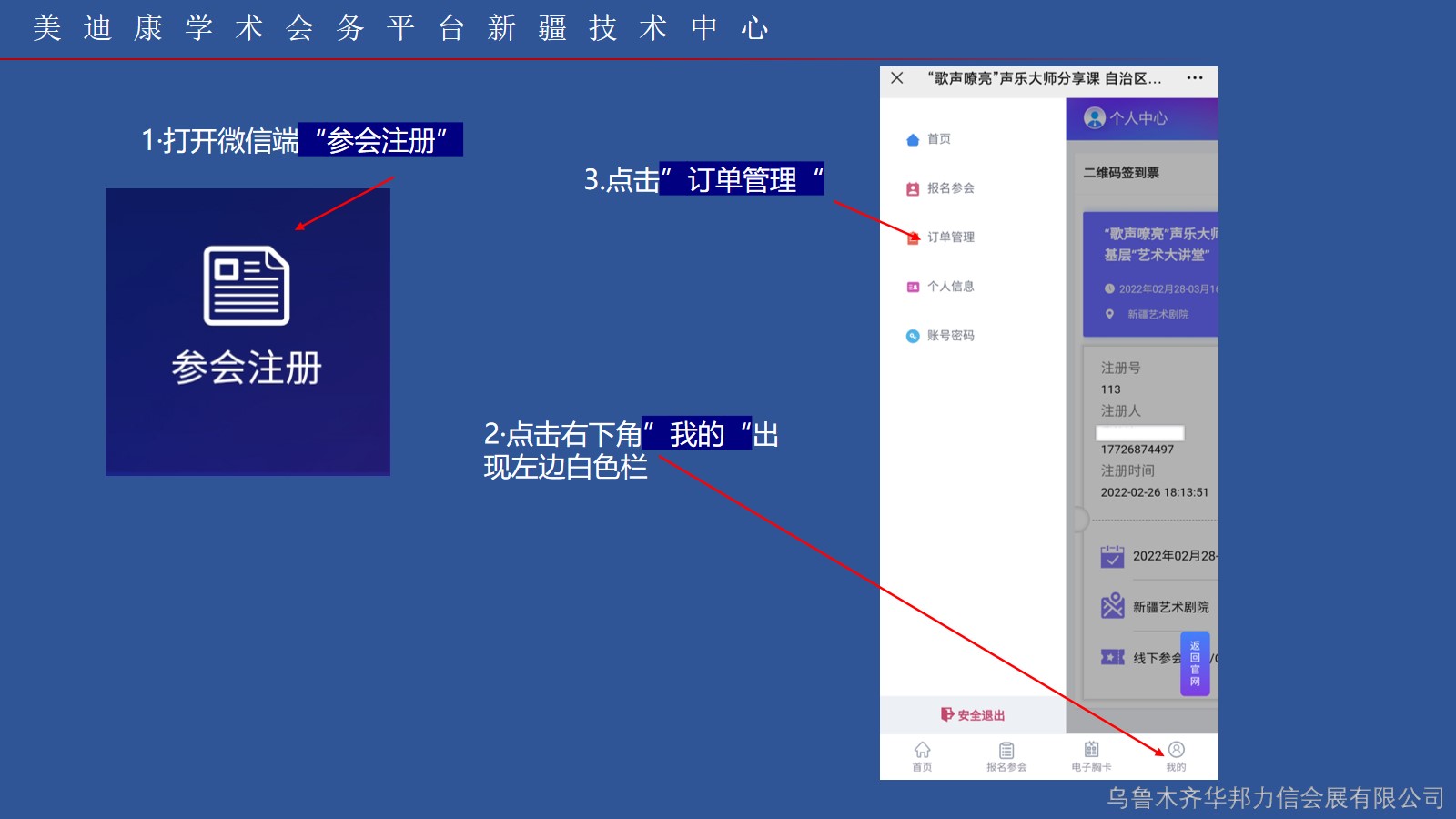Click the 参会注册 document icon tile
The width and height of the screenshot is (1456, 819).
[x=247, y=287]
